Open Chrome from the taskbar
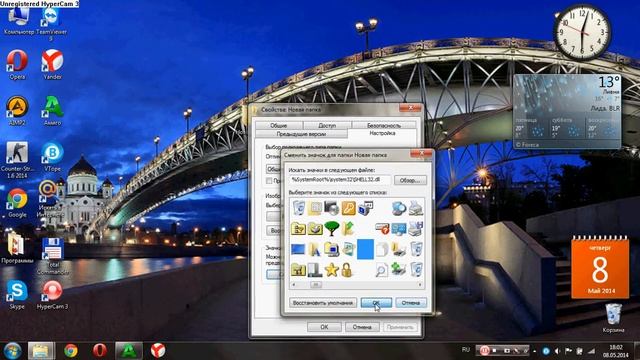640x360 pixels. [x=71, y=350]
